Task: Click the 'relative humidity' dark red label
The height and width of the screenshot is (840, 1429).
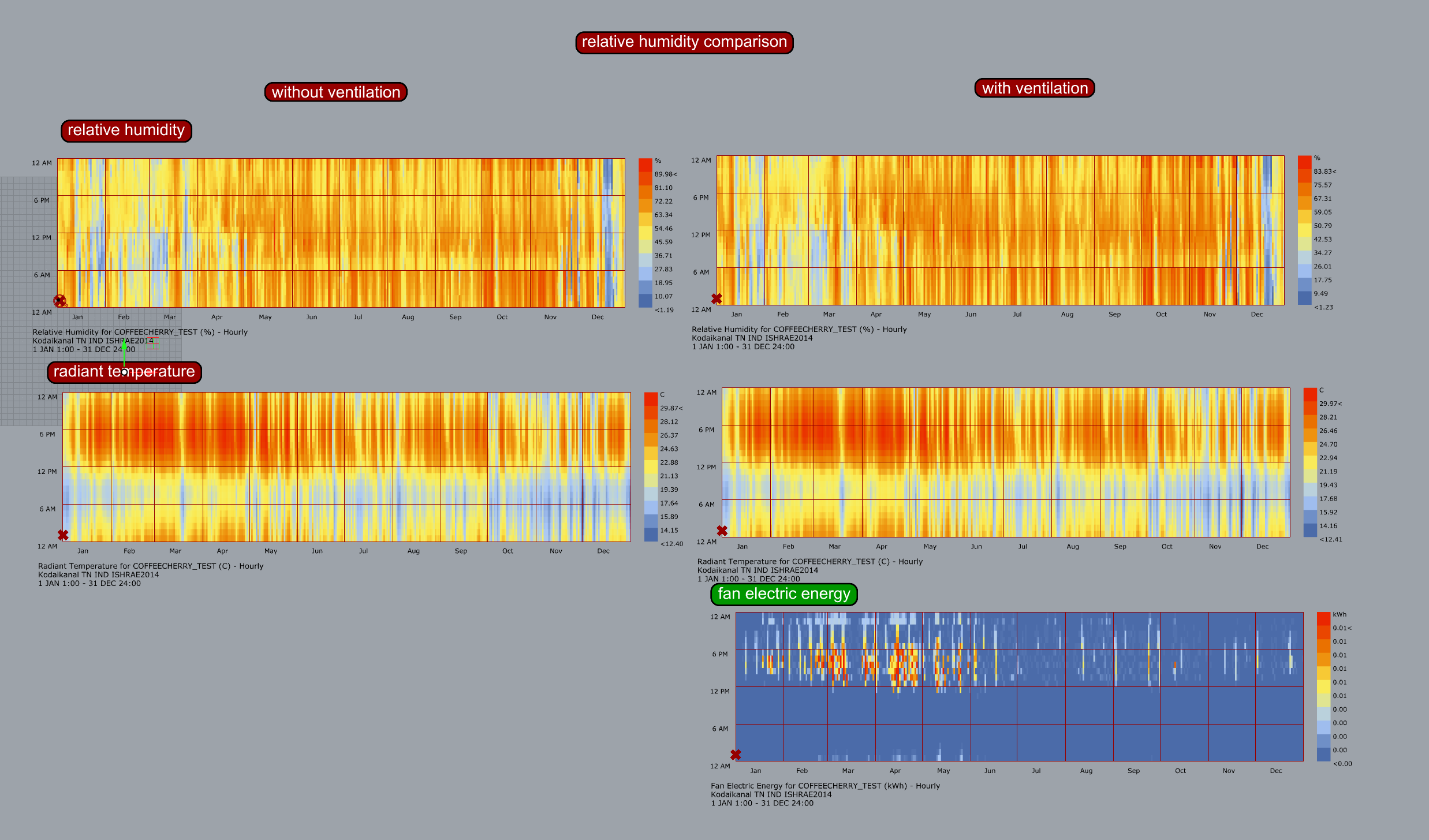Action: [126, 130]
